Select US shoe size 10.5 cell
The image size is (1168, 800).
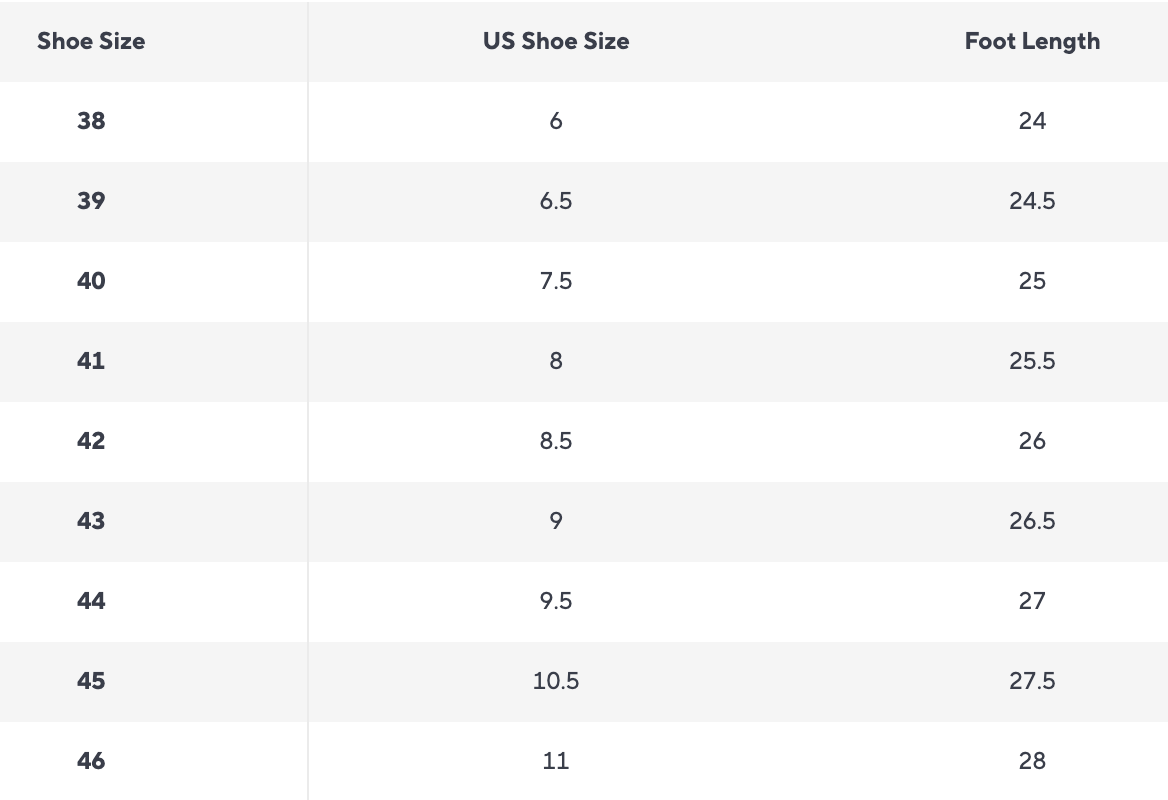[x=556, y=681]
